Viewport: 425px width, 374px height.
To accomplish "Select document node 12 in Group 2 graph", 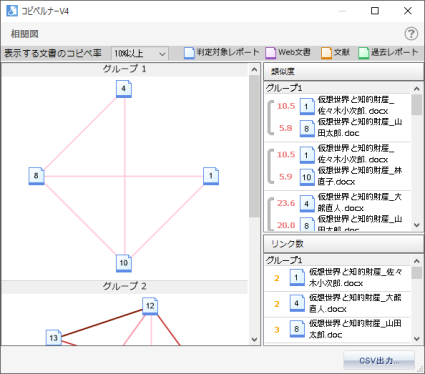I will pyautogui.click(x=150, y=306).
